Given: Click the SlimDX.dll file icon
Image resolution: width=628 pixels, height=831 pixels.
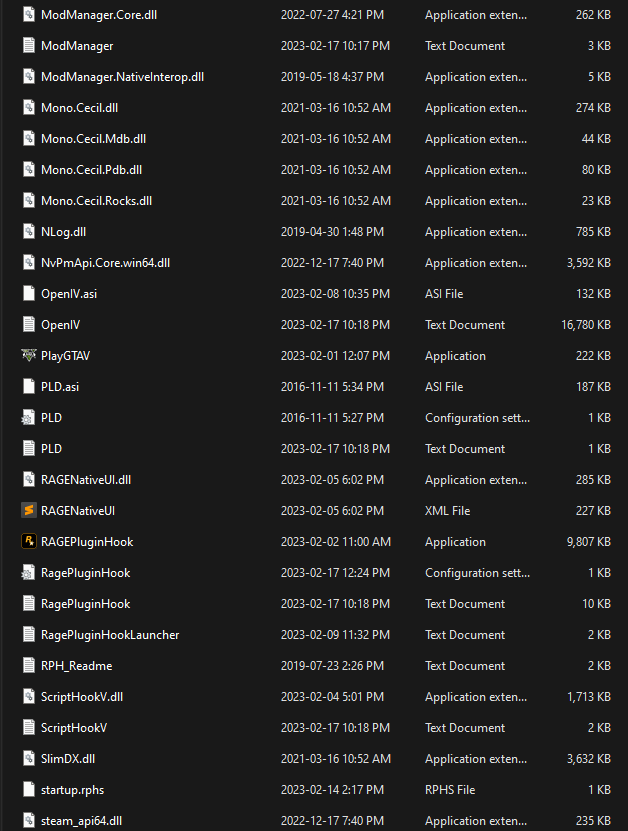Looking at the screenshot, I should tap(29, 758).
